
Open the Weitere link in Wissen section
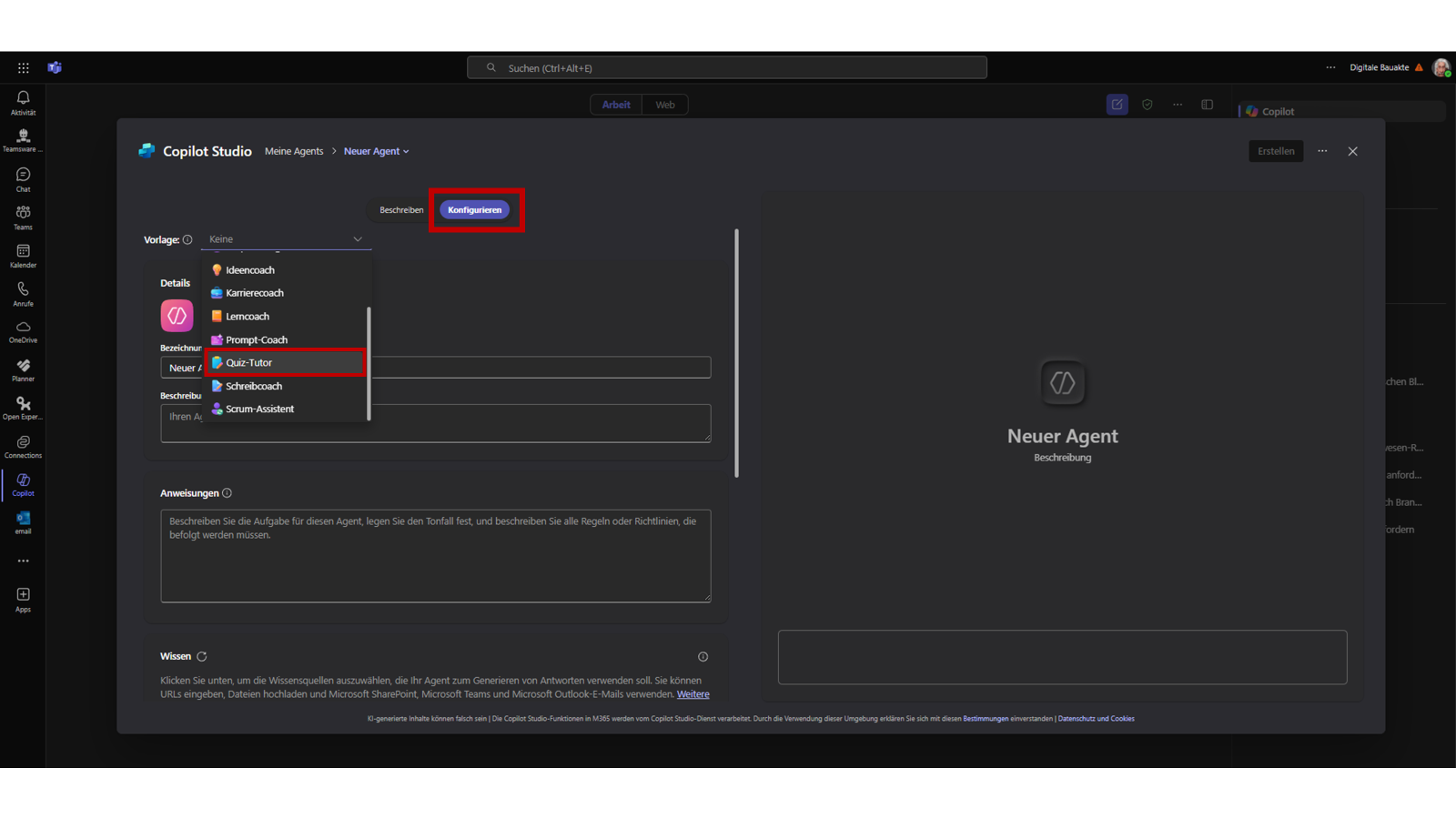(693, 694)
